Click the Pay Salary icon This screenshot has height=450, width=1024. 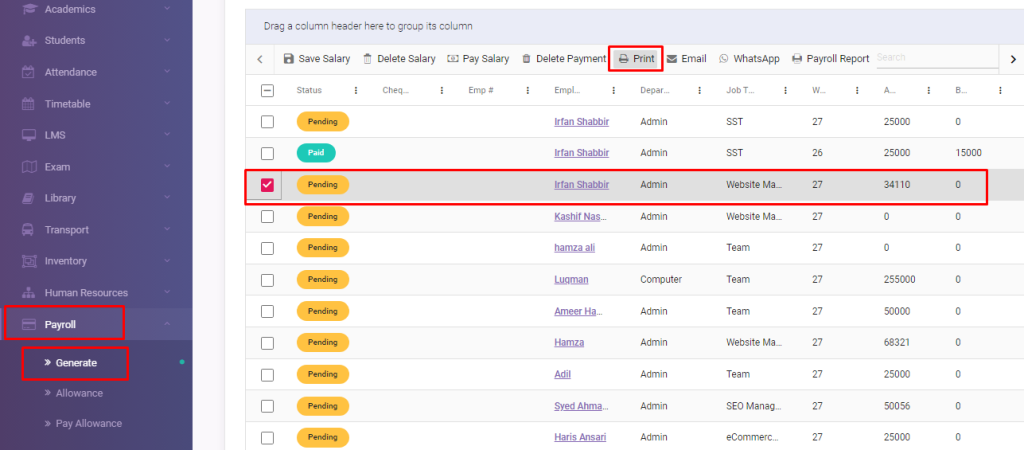point(453,59)
